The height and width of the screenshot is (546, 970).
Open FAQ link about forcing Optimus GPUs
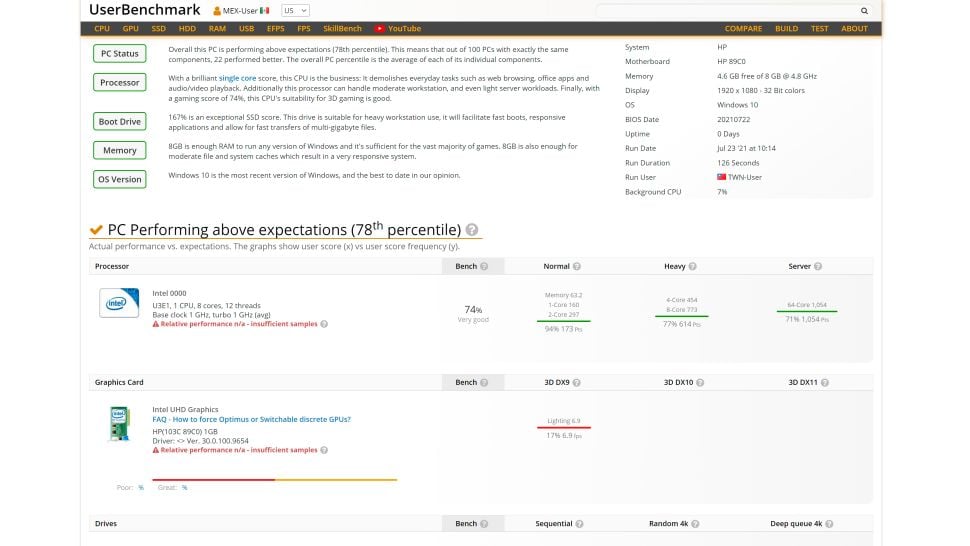click(x=251, y=419)
